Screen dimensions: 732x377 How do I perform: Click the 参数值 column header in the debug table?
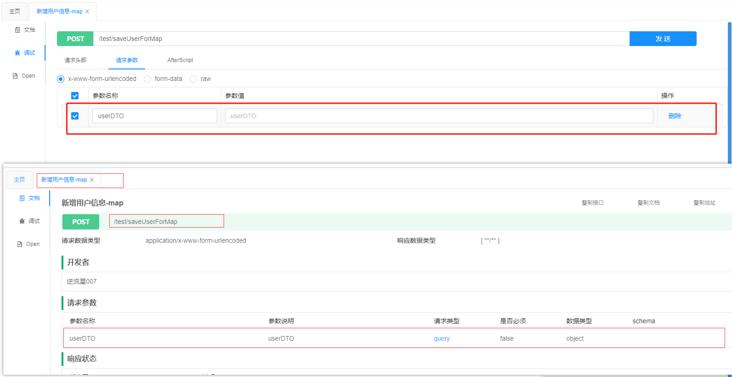coord(235,96)
